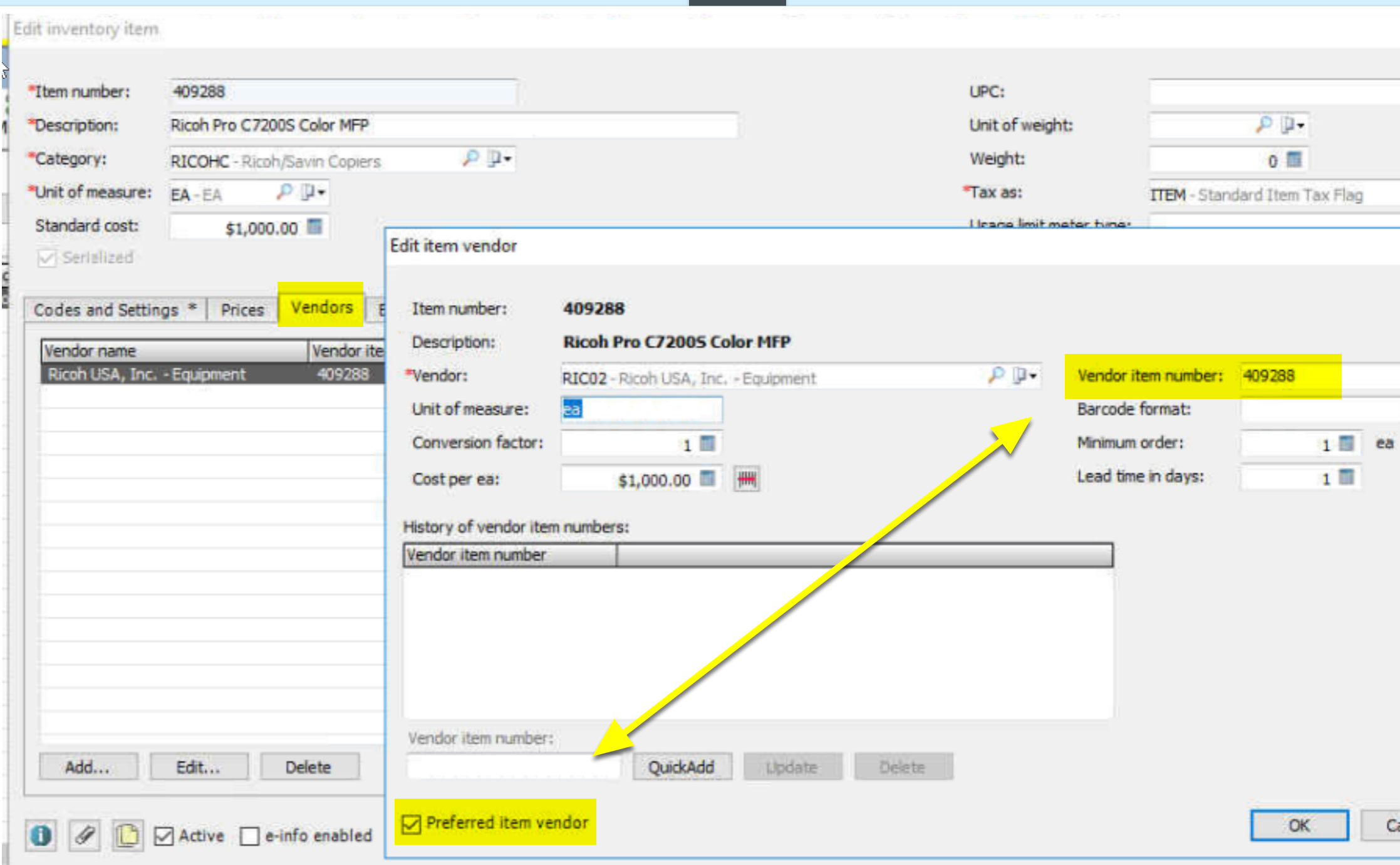Click Delete below the vendor list

click(x=309, y=767)
